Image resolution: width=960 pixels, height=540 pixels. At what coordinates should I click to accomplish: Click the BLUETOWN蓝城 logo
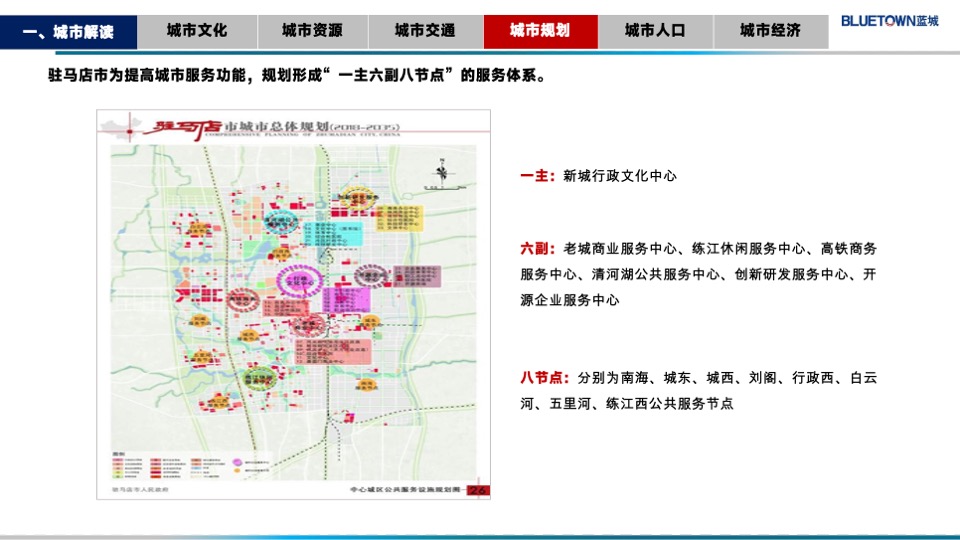890,20
